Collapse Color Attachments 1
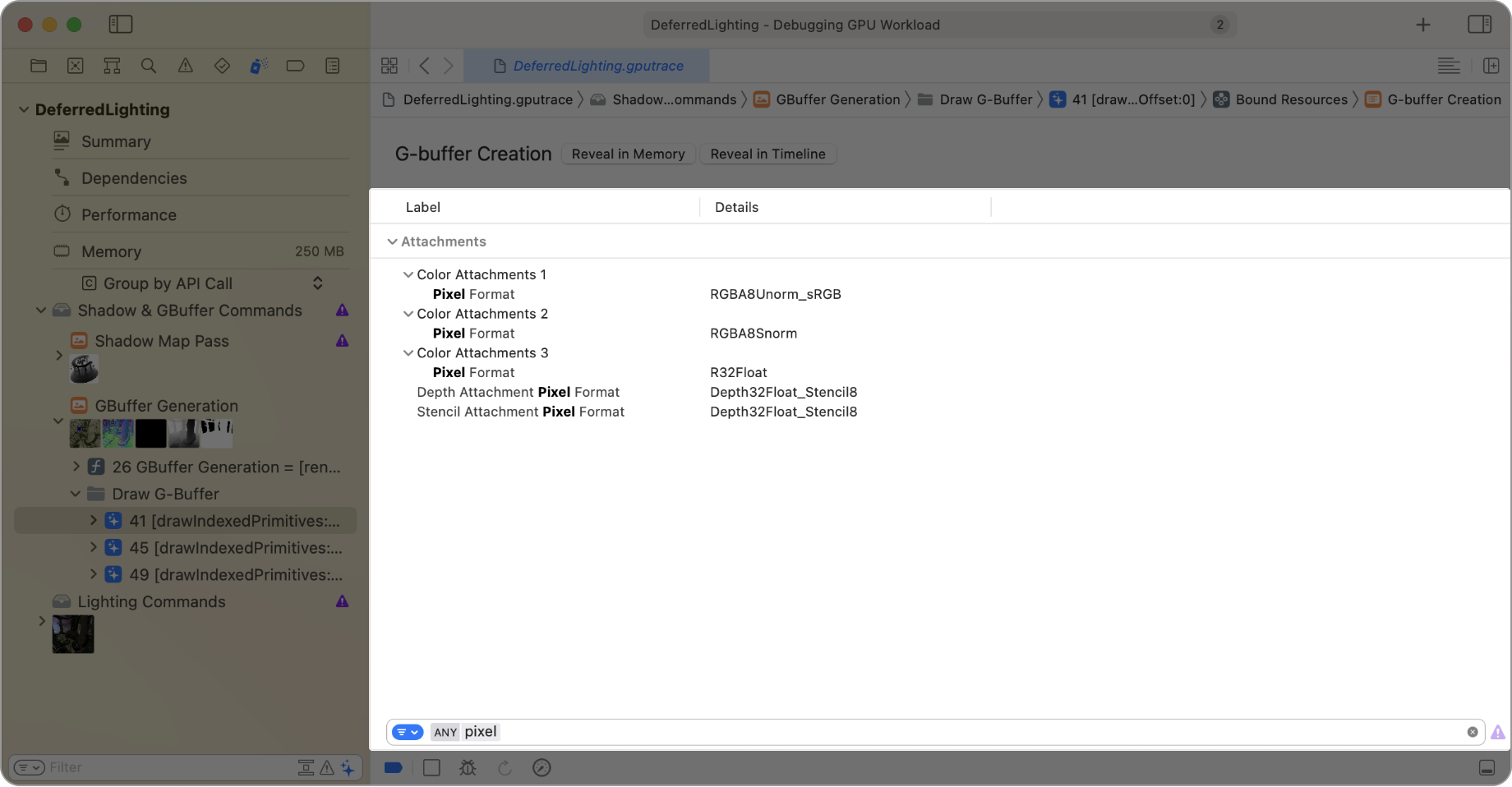 click(408, 274)
